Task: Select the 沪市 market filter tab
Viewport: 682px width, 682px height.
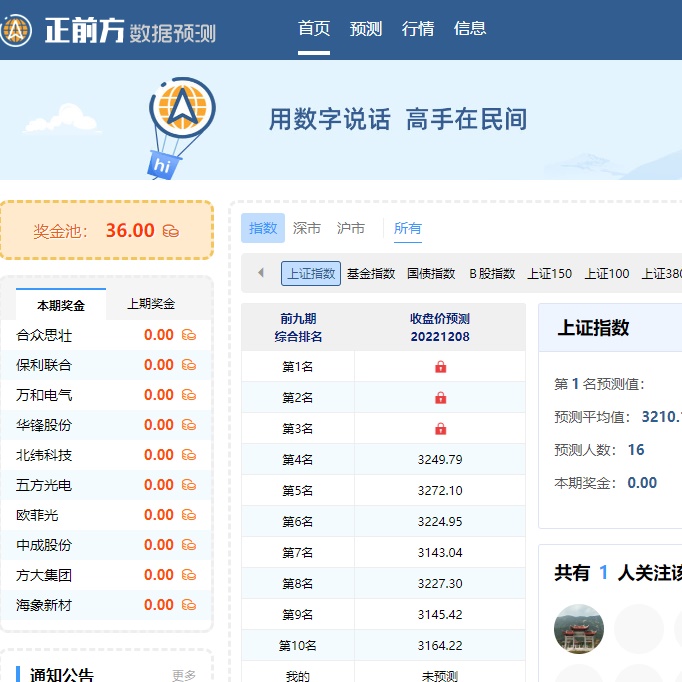Action: coord(351,228)
